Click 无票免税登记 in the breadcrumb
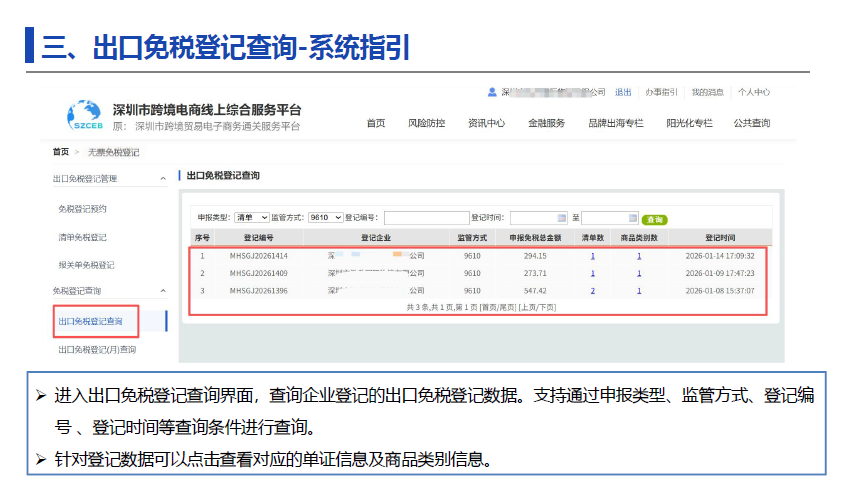The height and width of the screenshot is (487, 842). click(x=113, y=152)
